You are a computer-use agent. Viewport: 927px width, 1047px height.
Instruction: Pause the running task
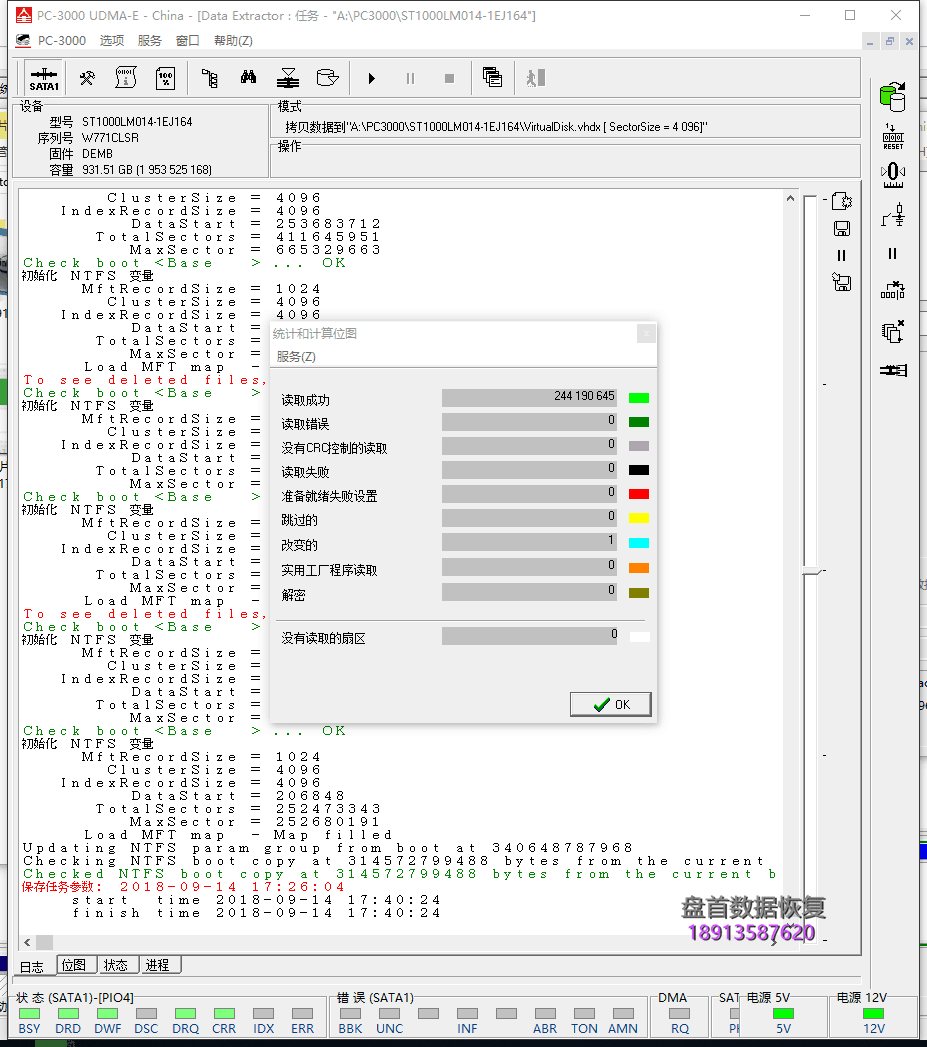pos(410,77)
